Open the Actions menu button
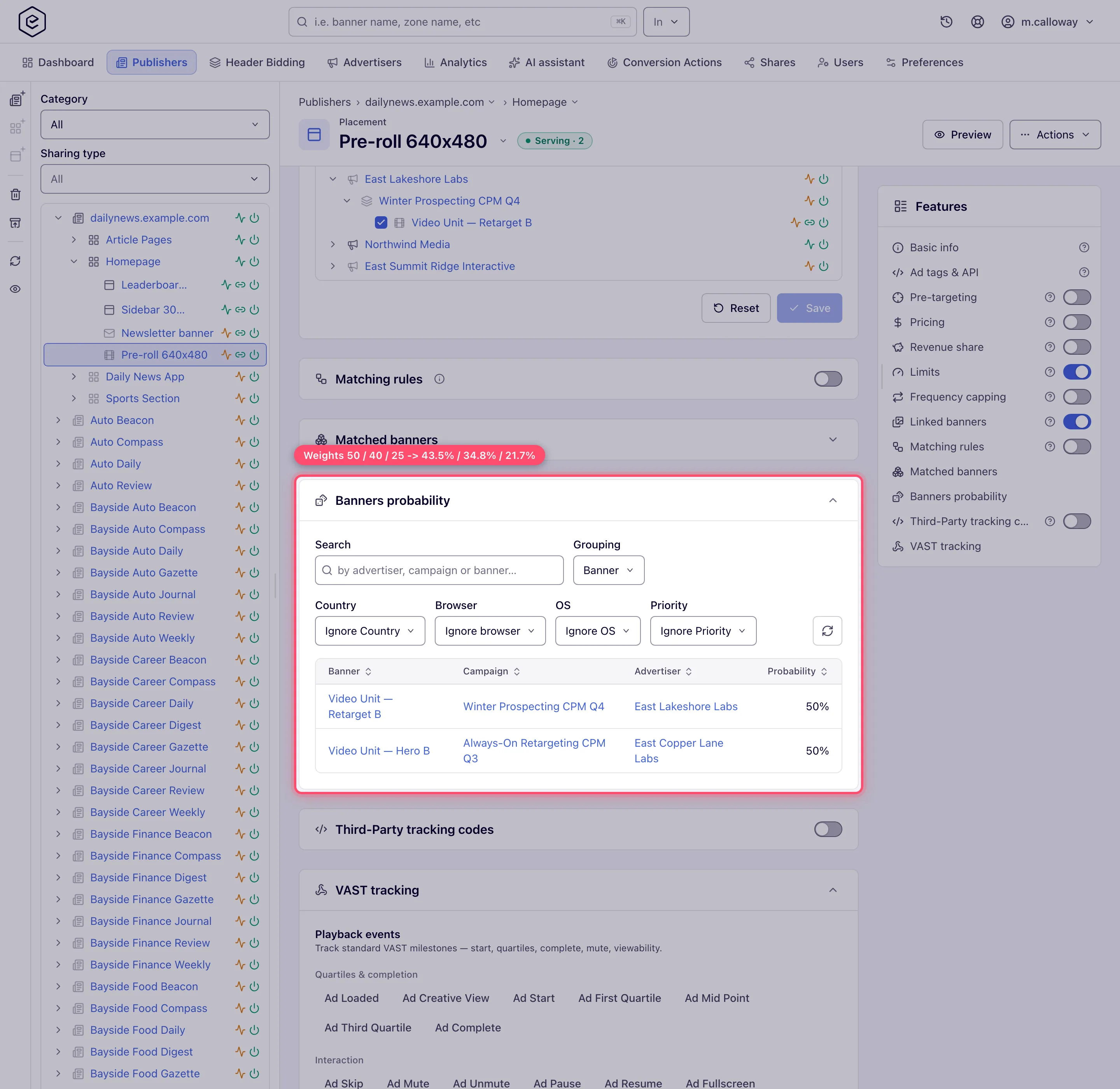The width and height of the screenshot is (1120, 1089). pos(1055,135)
